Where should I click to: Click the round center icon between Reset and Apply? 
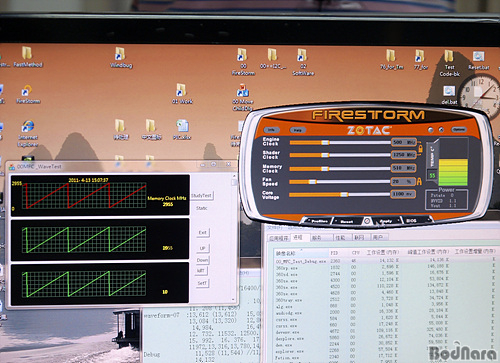367,221
